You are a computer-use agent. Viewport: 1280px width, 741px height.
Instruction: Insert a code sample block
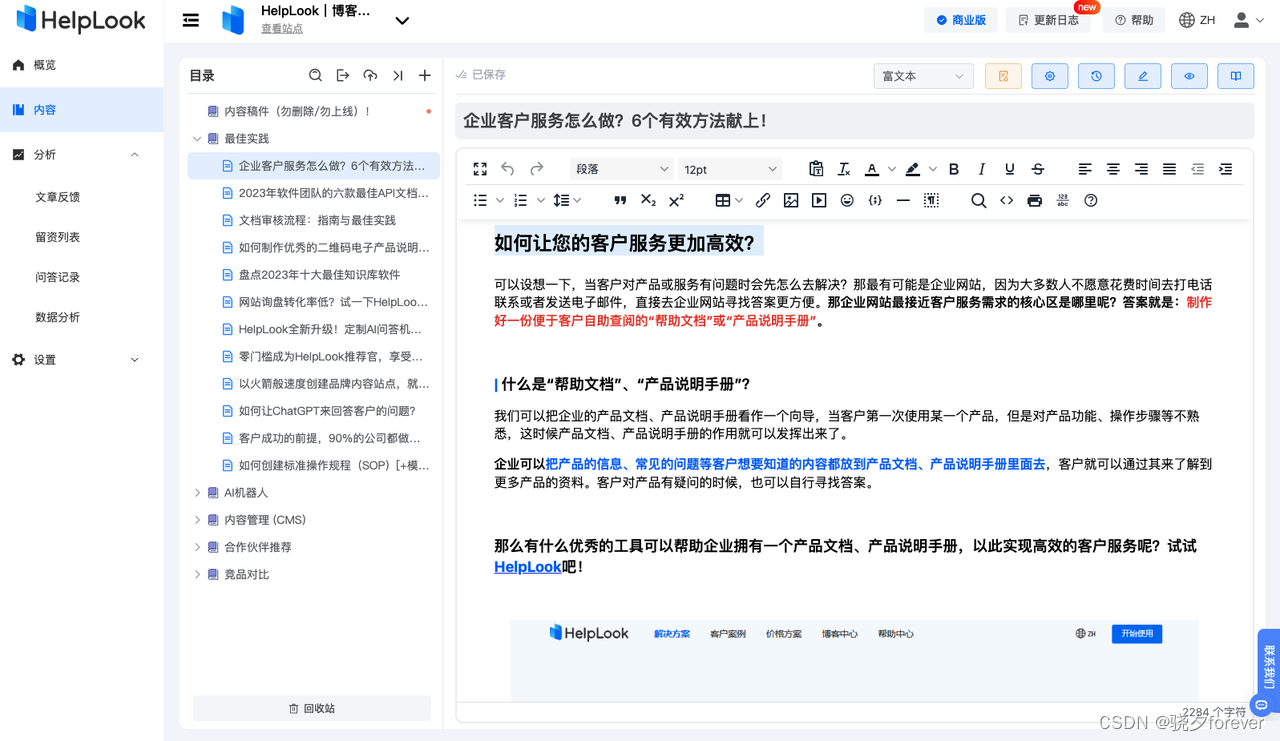[875, 201]
